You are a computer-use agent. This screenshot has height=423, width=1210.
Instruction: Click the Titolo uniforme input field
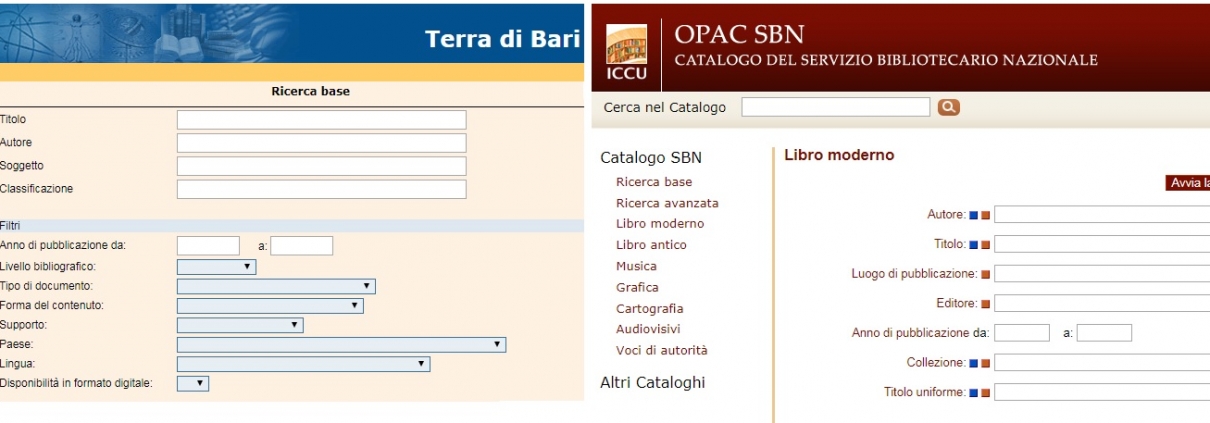[x=1102, y=393]
